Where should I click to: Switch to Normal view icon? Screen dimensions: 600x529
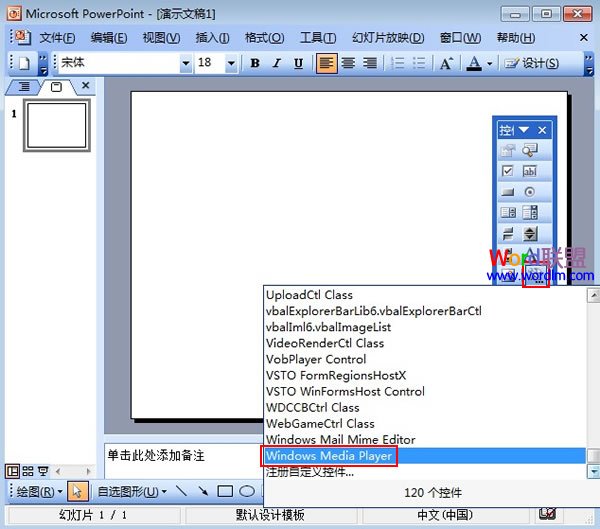13,471
